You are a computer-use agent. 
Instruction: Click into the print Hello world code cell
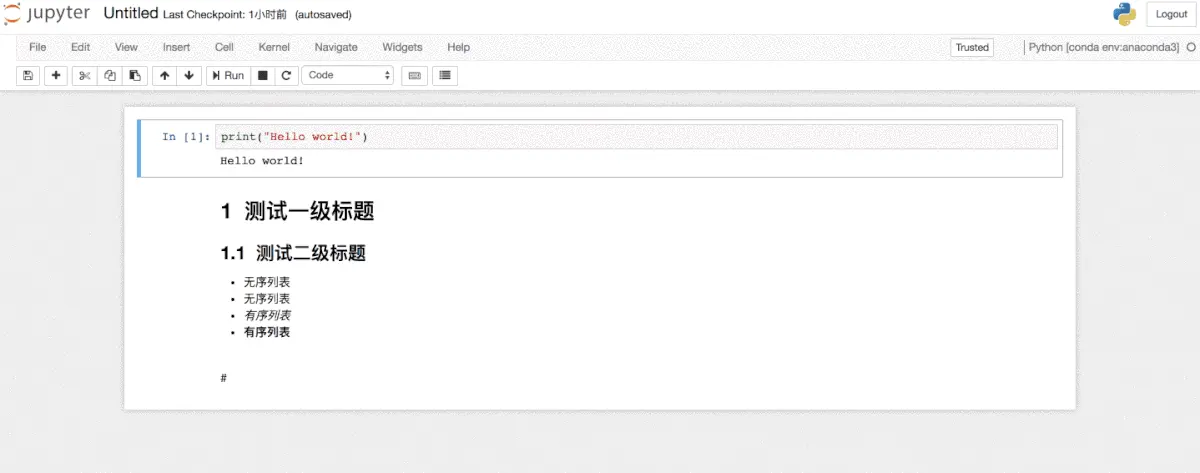click(x=636, y=137)
